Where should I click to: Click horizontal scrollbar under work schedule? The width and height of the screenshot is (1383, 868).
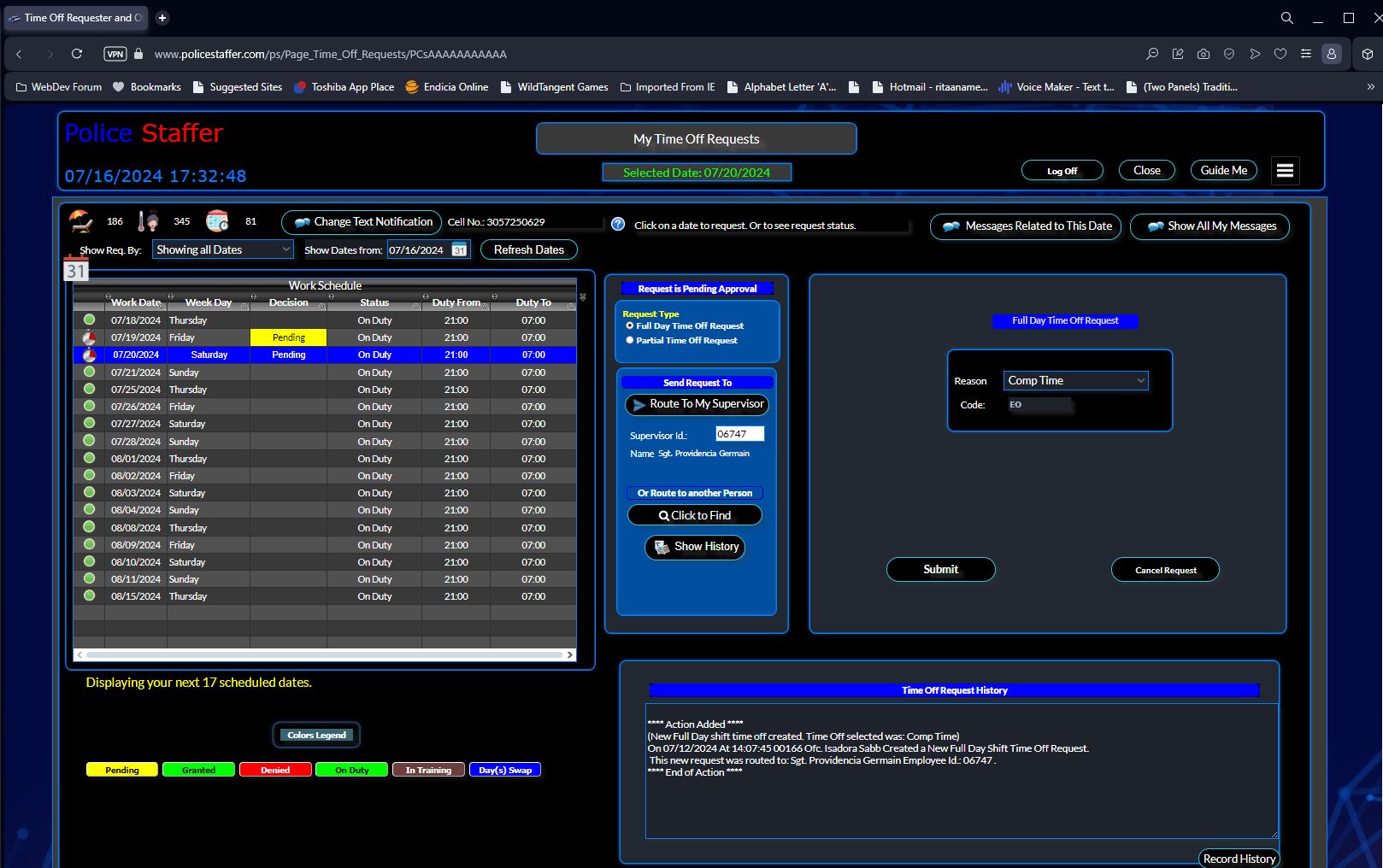[x=325, y=654]
